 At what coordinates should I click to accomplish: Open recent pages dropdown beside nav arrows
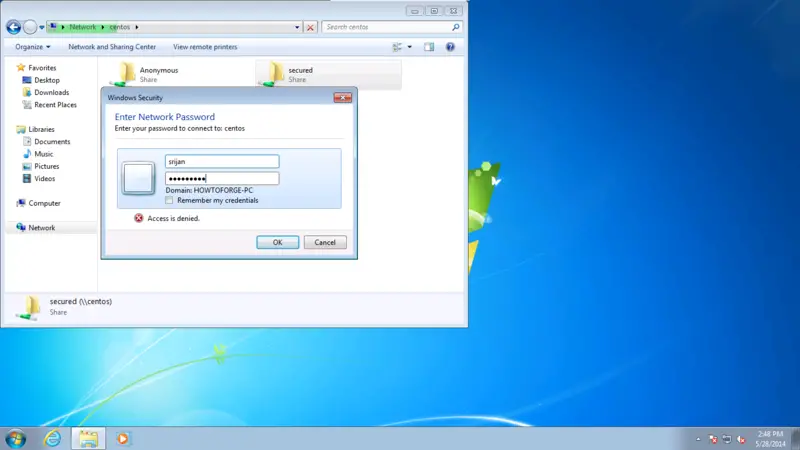(x=41, y=28)
